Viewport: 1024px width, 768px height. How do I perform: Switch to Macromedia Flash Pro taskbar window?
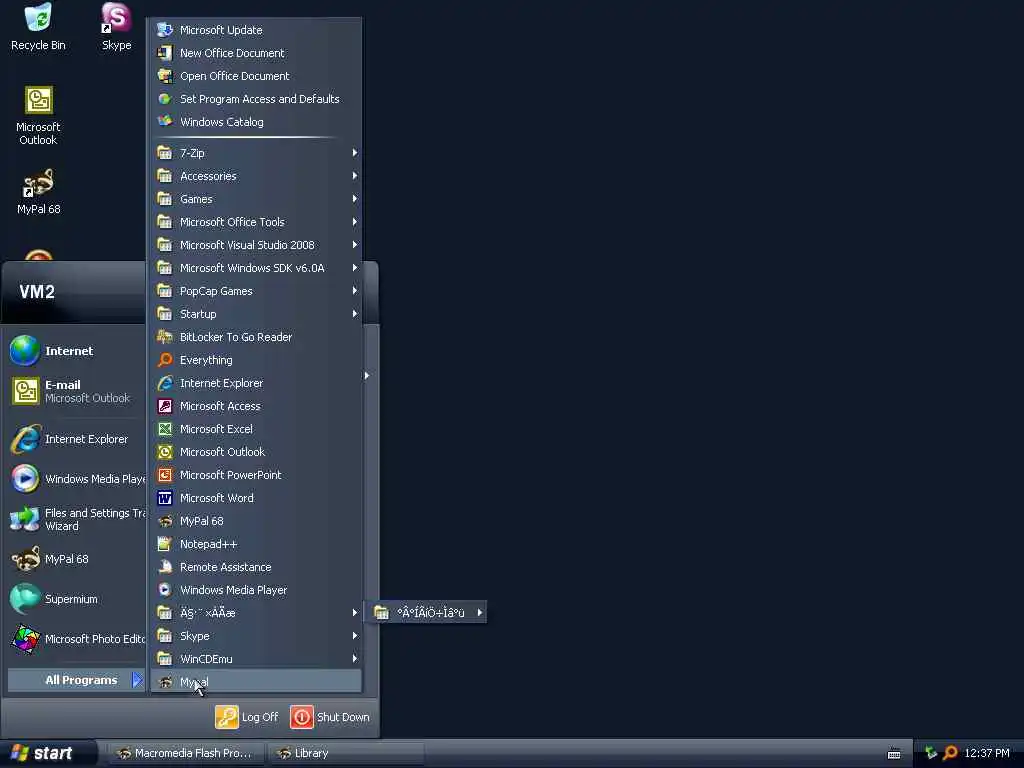(186, 754)
